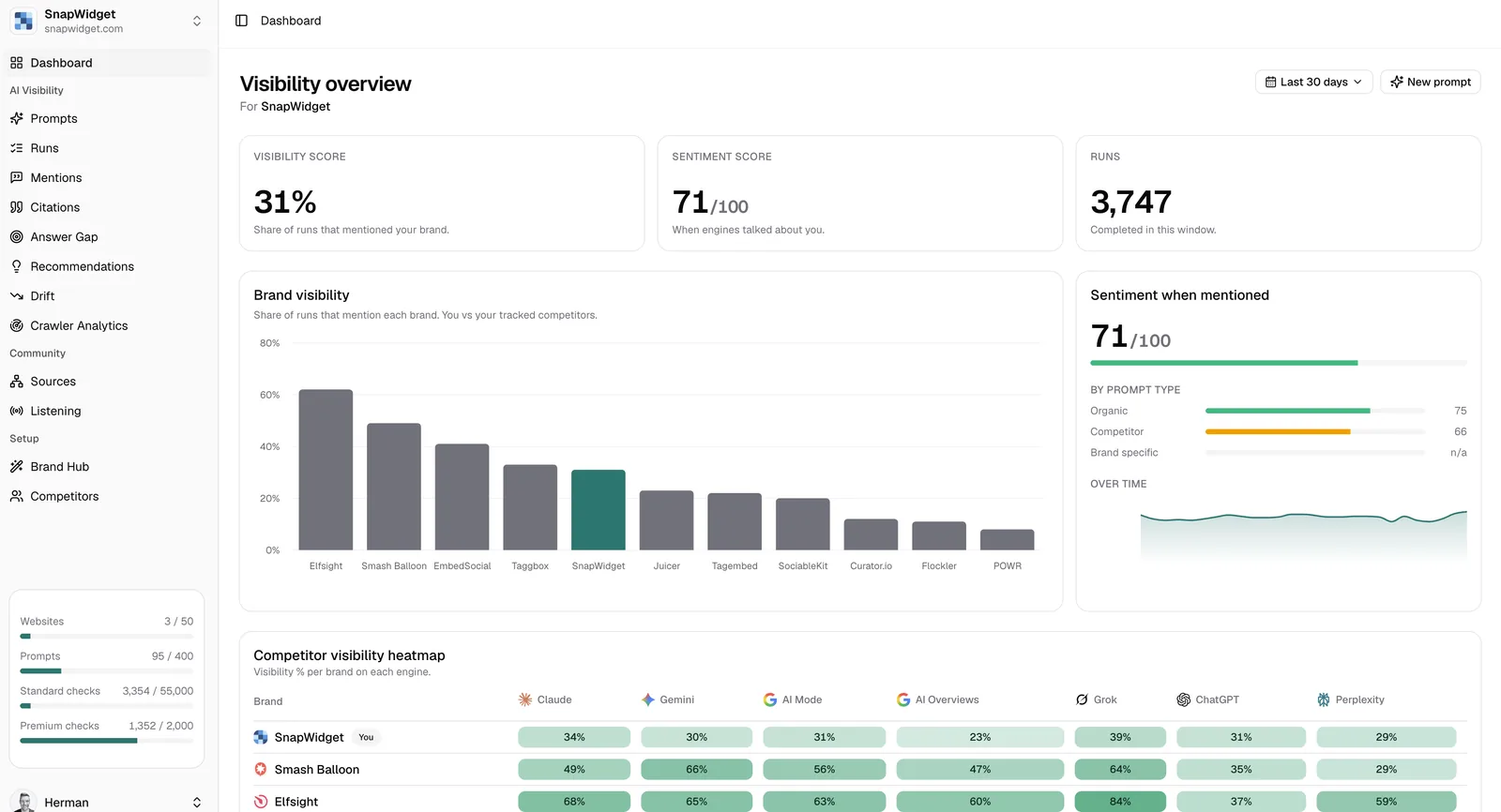Click the Runs list icon
This screenshot has height=812, width=1501.
[16, 148]
